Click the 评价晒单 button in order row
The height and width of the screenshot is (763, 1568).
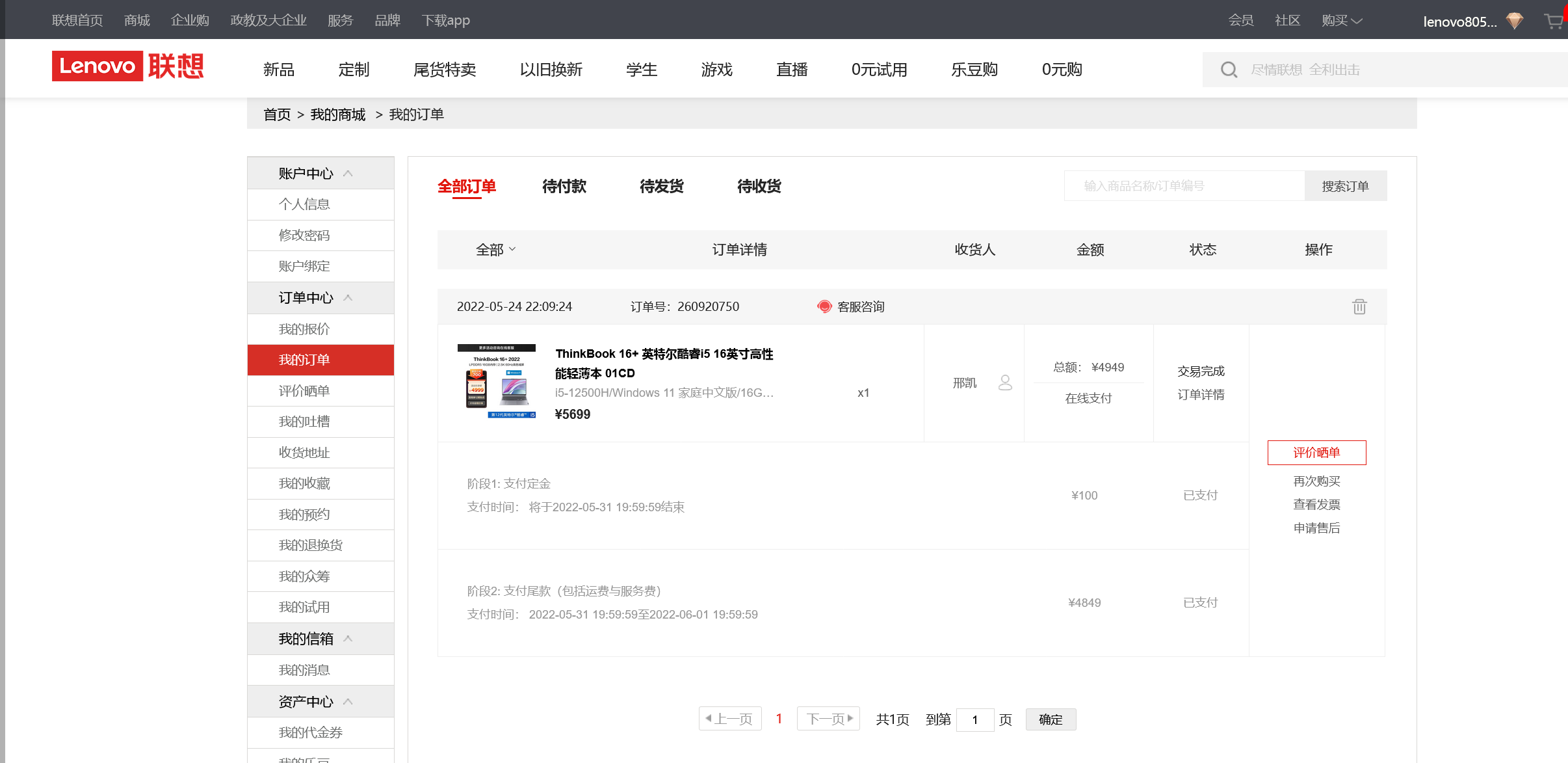[1316, 453]
